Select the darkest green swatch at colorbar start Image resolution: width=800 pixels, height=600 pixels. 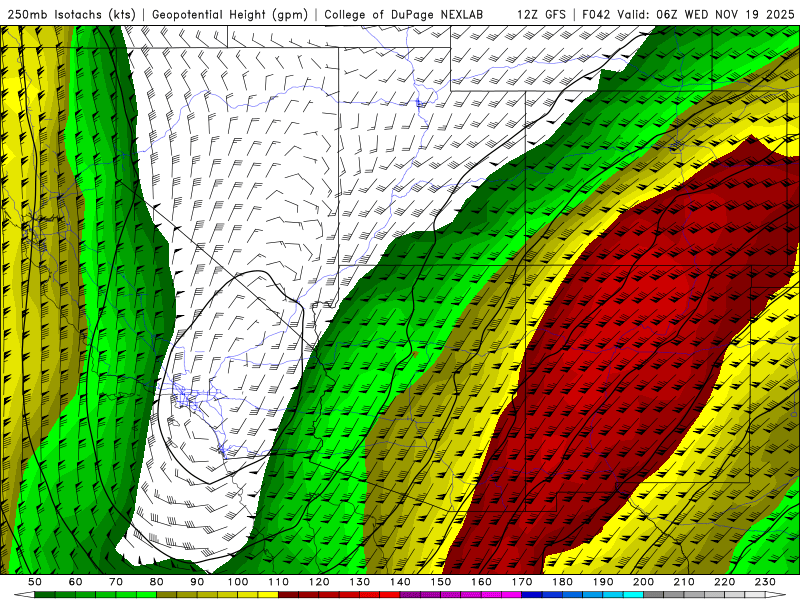pyautogui.click(x=44, y=595)
